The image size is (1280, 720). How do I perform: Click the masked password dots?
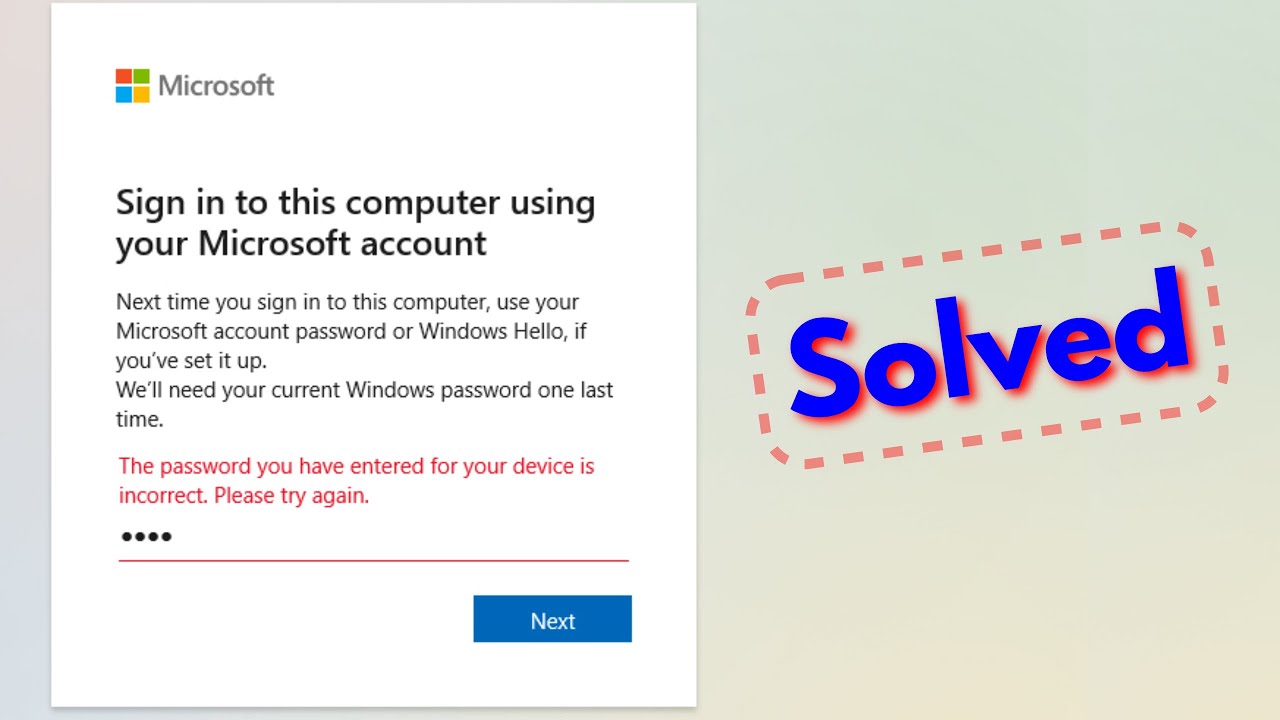[x=146, y=538]
